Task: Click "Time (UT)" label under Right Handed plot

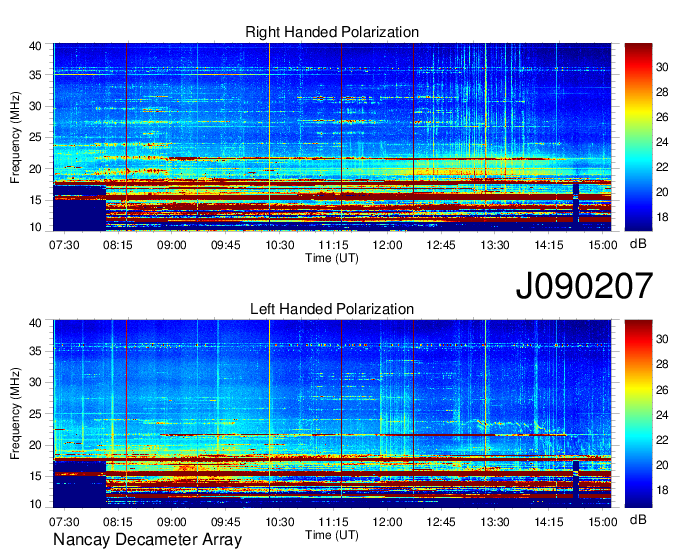Action: coord(332,258)
